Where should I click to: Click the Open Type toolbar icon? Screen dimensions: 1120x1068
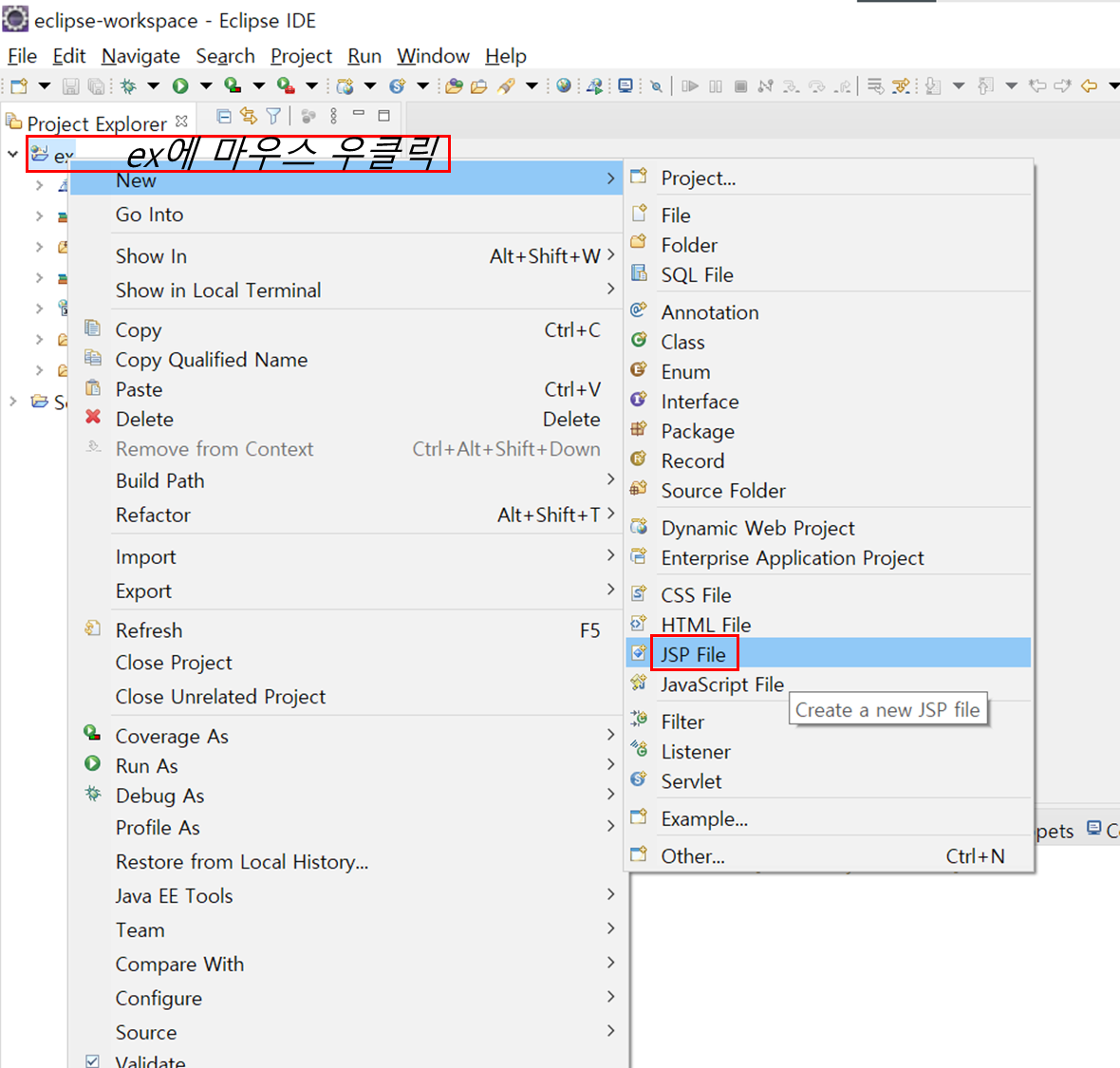click(454, 86)
